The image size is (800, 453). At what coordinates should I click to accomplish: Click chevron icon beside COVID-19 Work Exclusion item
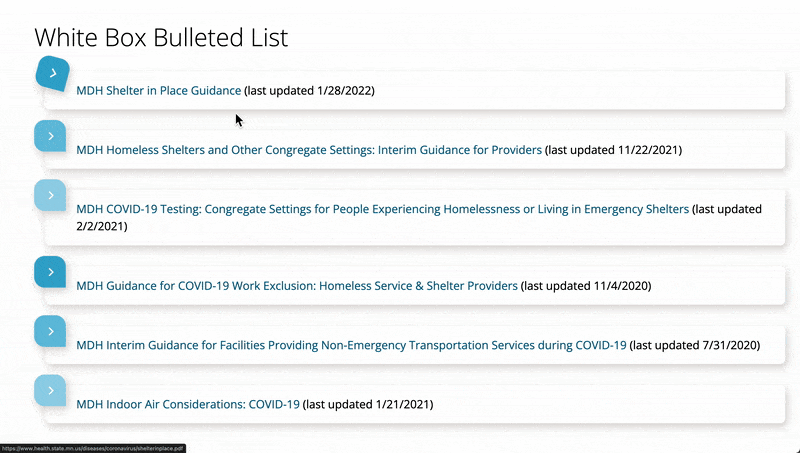pyautogui.click(x=51, y=270)
